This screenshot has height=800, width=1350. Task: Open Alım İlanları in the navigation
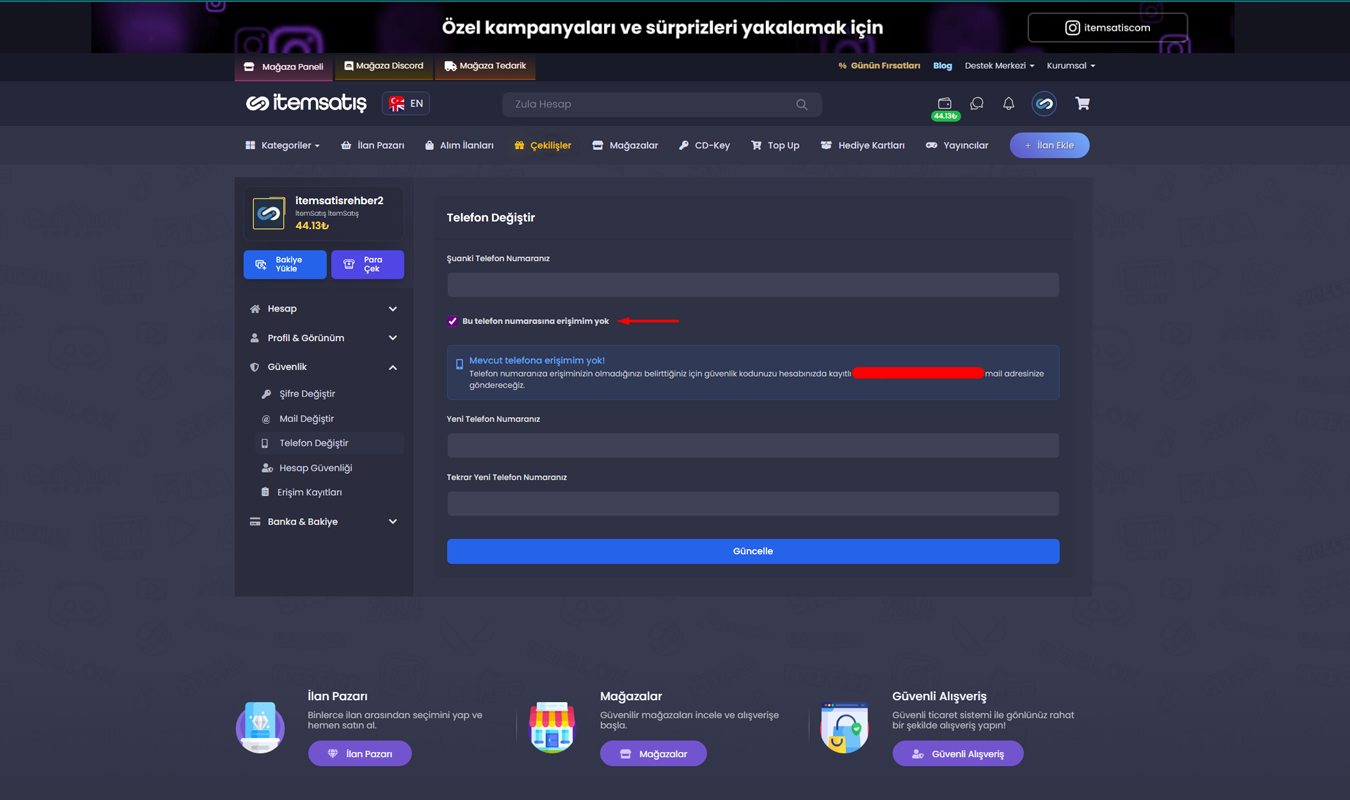tap(459, 146)
